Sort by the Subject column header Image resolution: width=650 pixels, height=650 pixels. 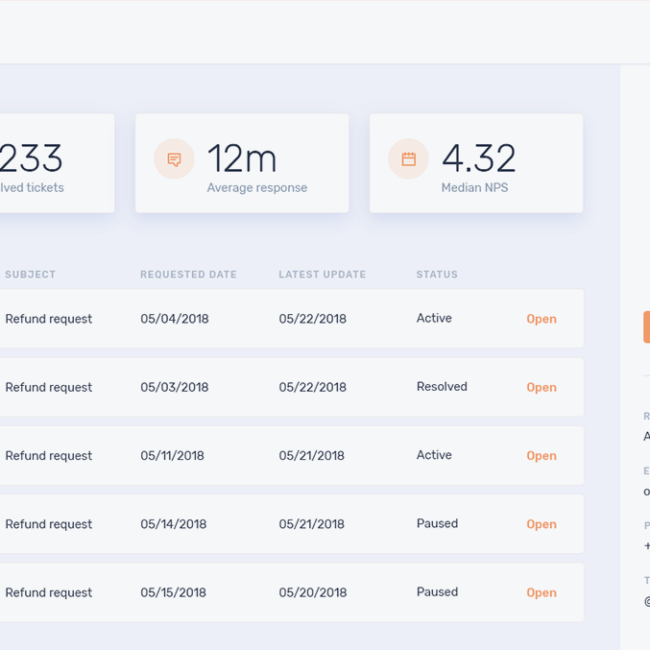tap(30, 274)
